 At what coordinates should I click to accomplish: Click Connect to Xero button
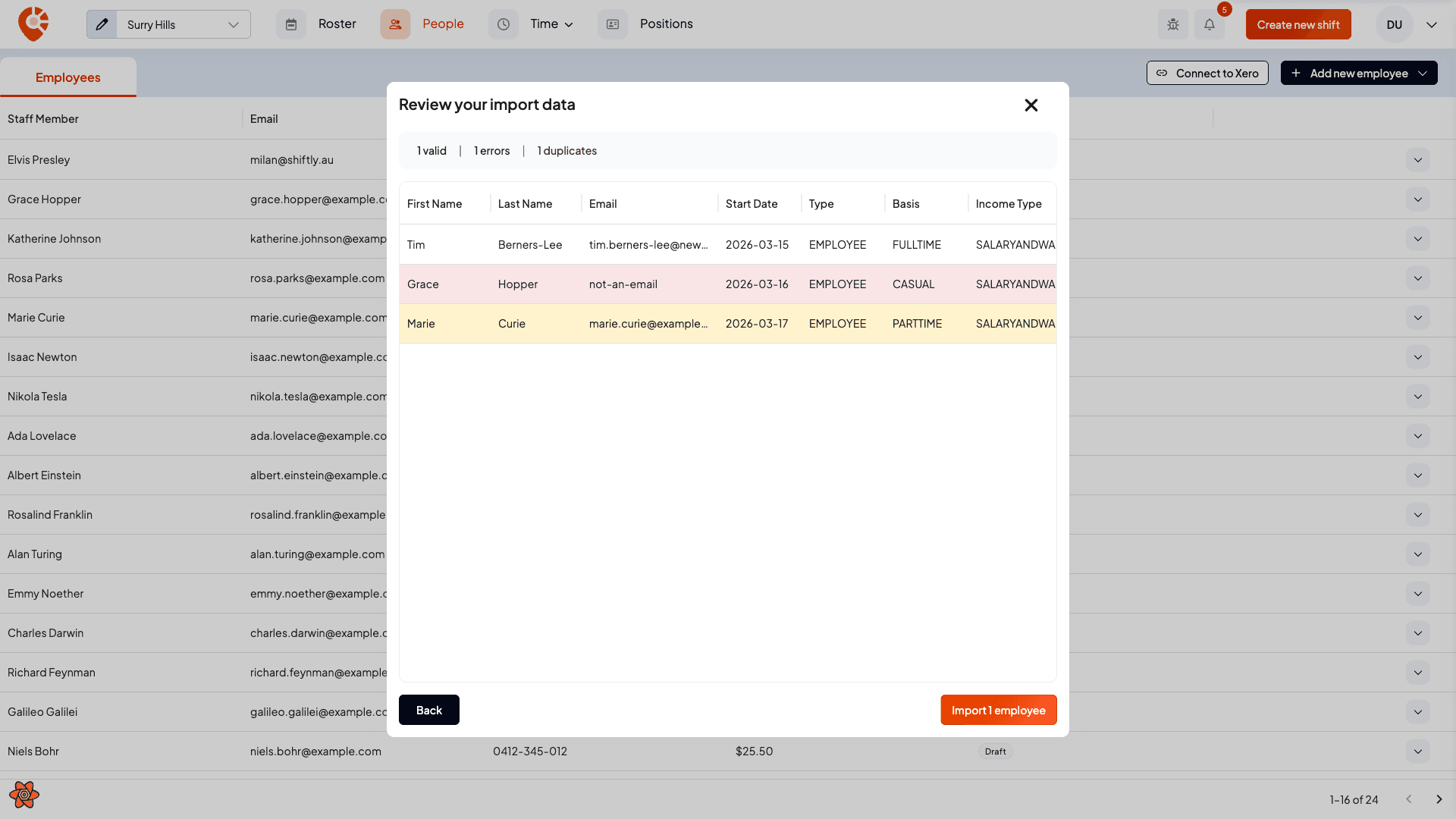click(x=1207, y=73)
